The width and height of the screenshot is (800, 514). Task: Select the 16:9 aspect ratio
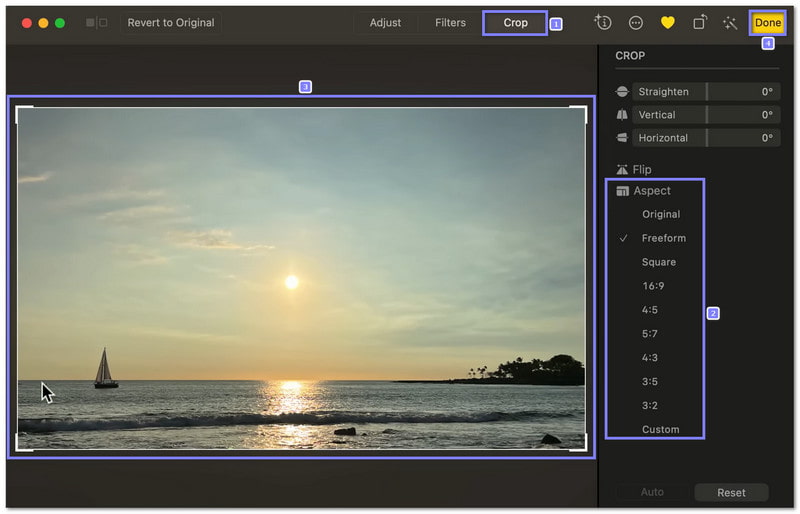(653, 286)
